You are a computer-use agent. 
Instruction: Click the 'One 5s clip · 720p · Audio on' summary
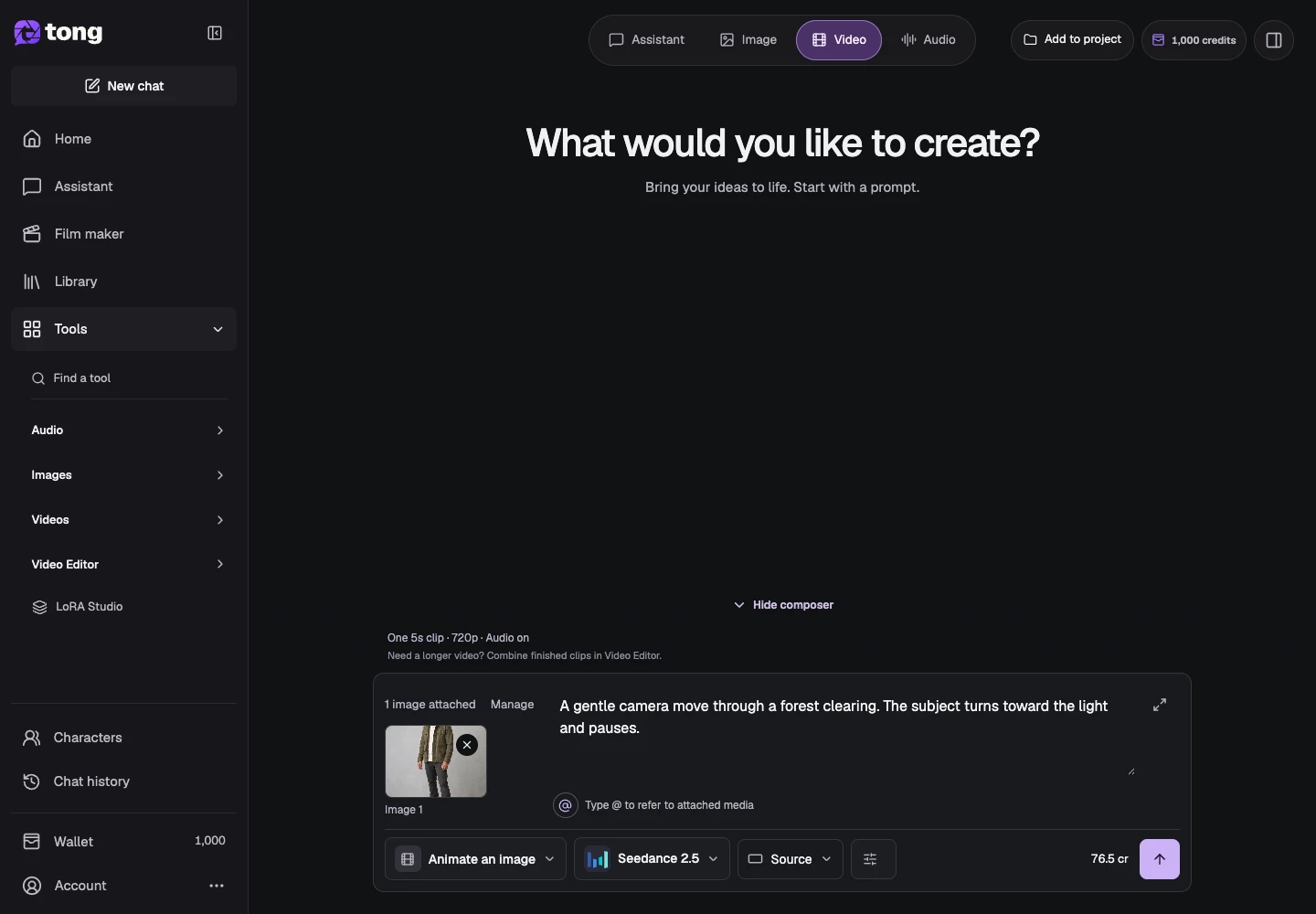tap(458, 638)
